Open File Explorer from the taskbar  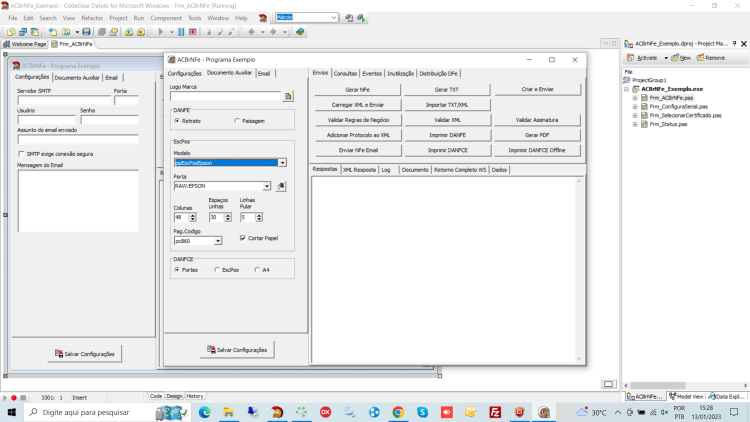(x=229, y=412)
